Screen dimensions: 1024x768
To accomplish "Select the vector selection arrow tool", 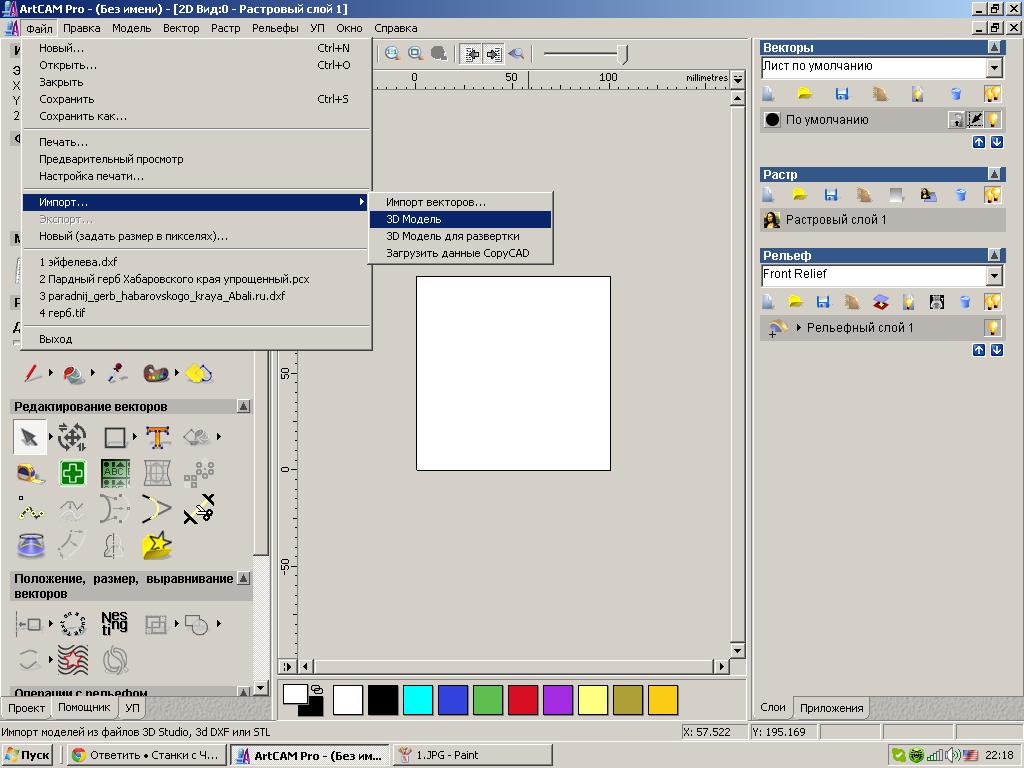I will click(29, 437).
